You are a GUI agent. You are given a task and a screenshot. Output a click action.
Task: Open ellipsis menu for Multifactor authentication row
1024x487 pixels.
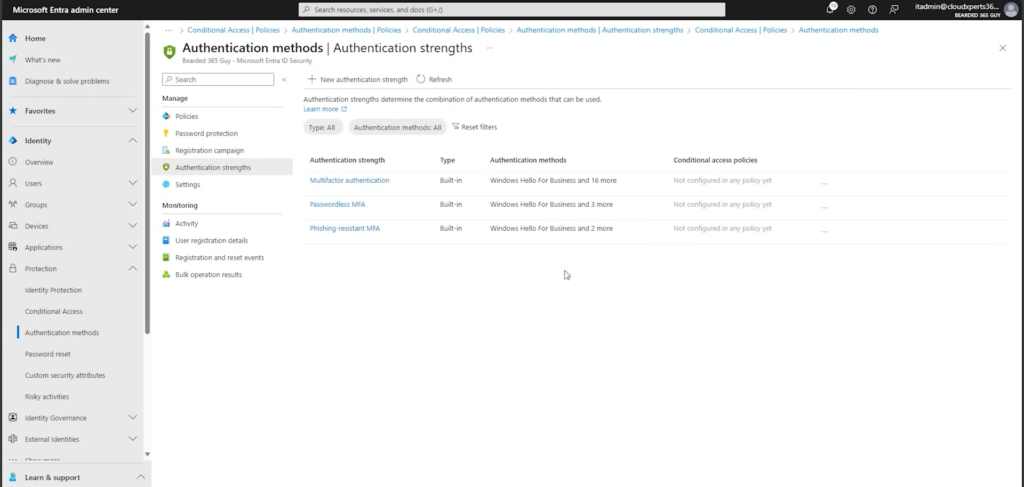(x=824, y=183)
